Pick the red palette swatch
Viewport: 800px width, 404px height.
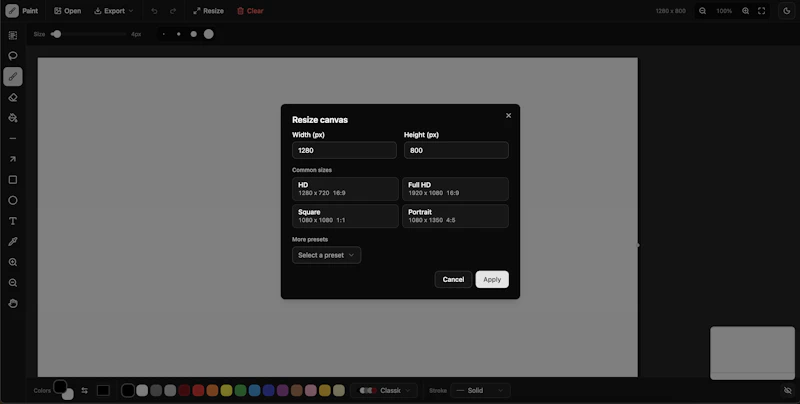click(x=198, y=390)
